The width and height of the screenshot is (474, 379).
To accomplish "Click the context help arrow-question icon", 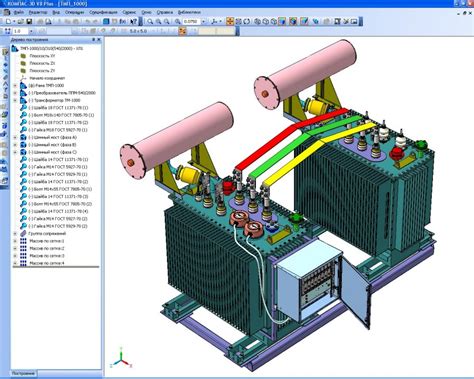I will 133,22.
